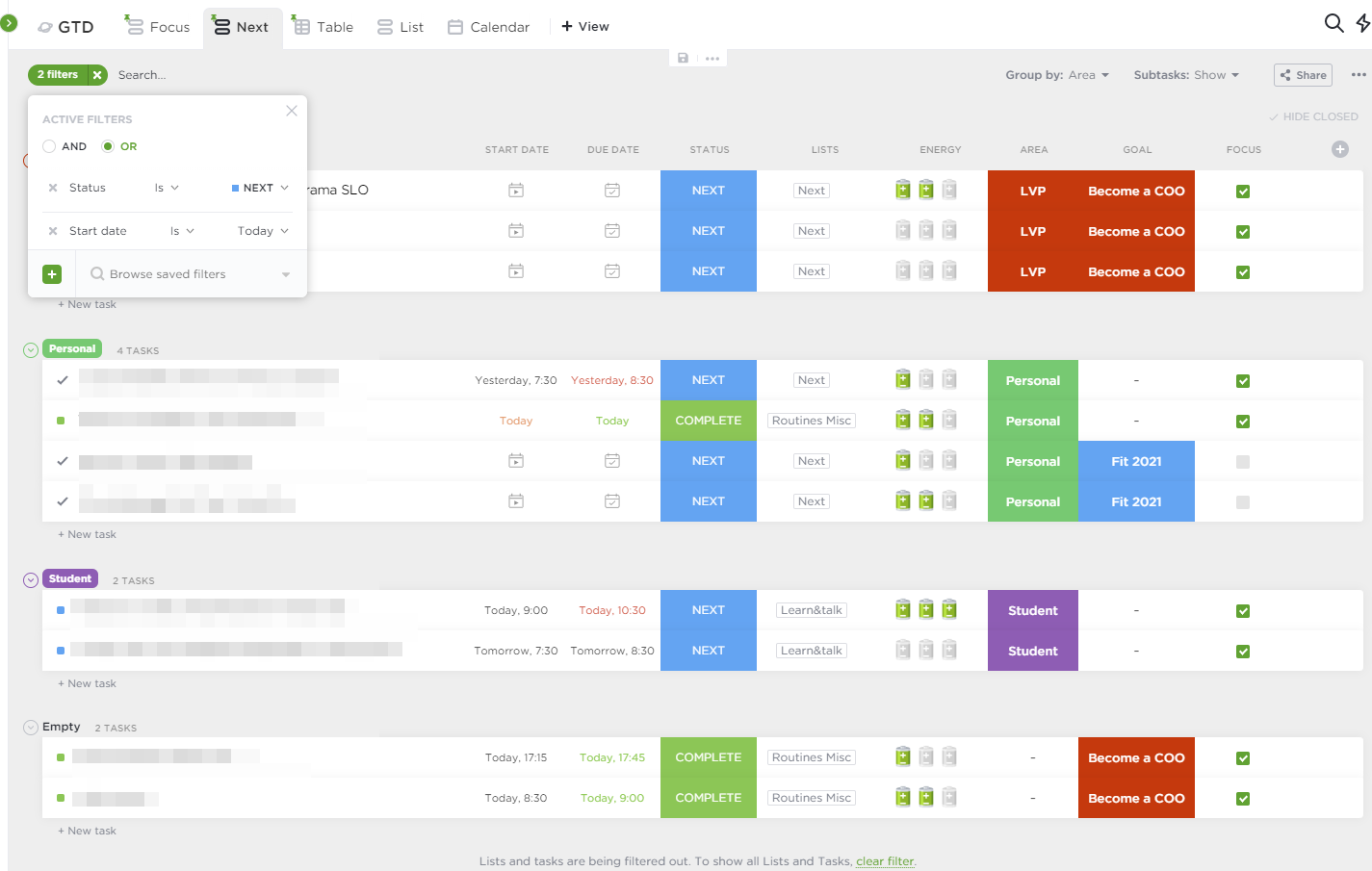Set due date on second Fit 2021 task
1372x871 pixels.
(612, 501)
